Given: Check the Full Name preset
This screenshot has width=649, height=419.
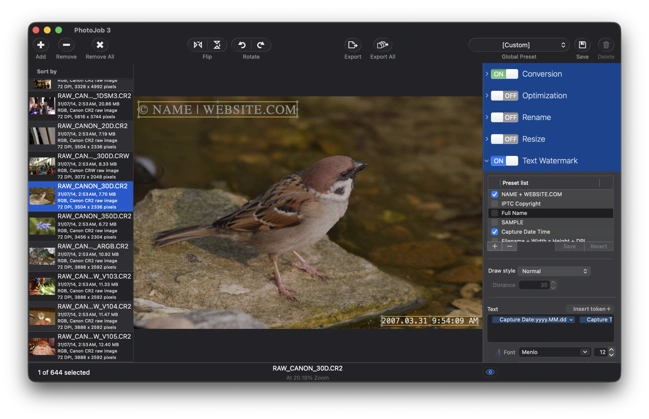Looking at the screenshot, I should pyautogui.click(x=494, y=213).
